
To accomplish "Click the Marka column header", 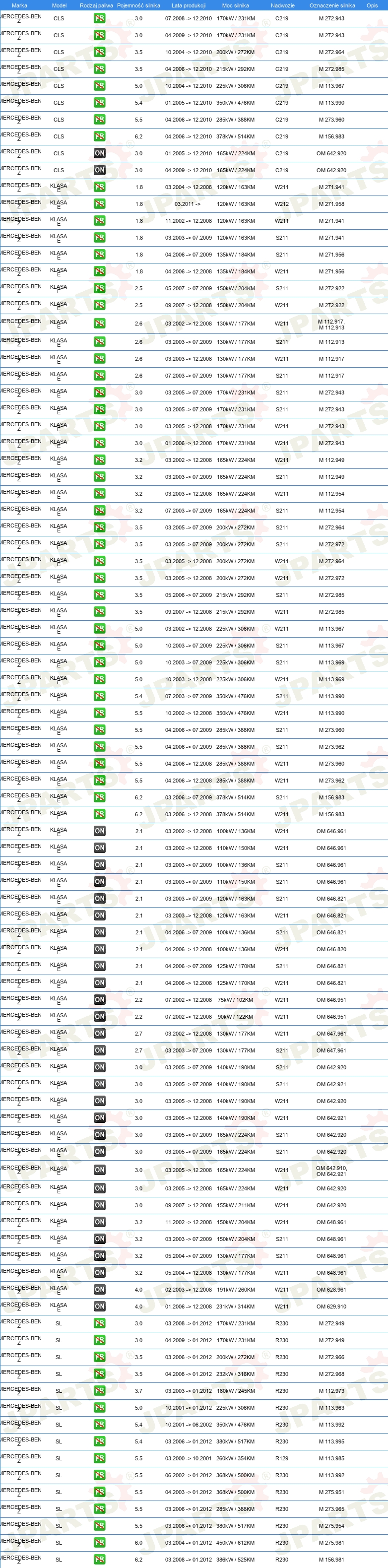I will pos(19,5).
